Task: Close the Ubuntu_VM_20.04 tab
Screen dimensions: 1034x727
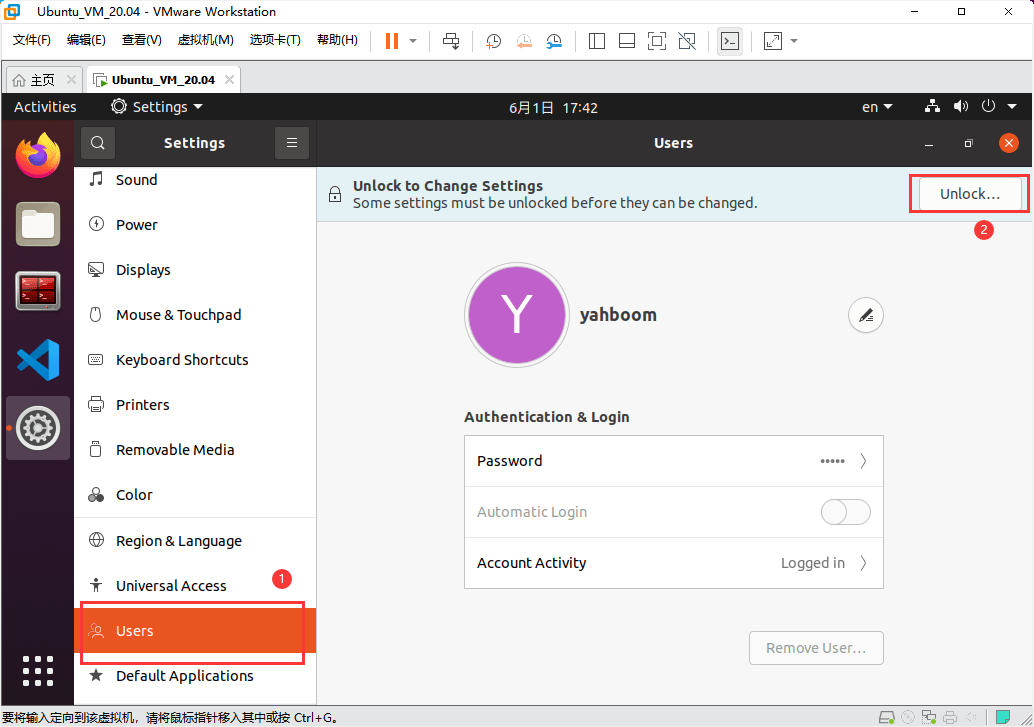Action: tap(229, 80)
